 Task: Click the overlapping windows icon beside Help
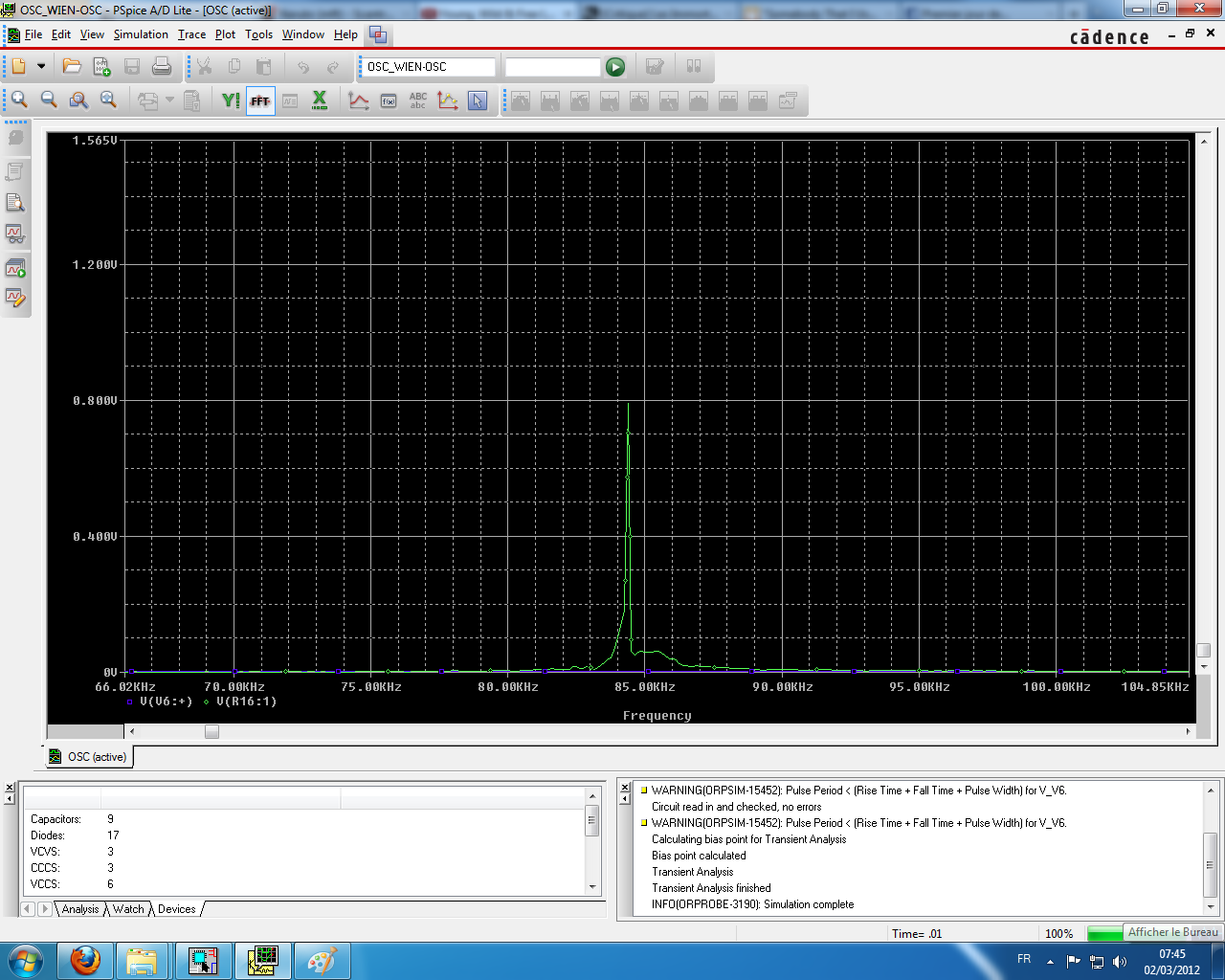click(379, 34)
